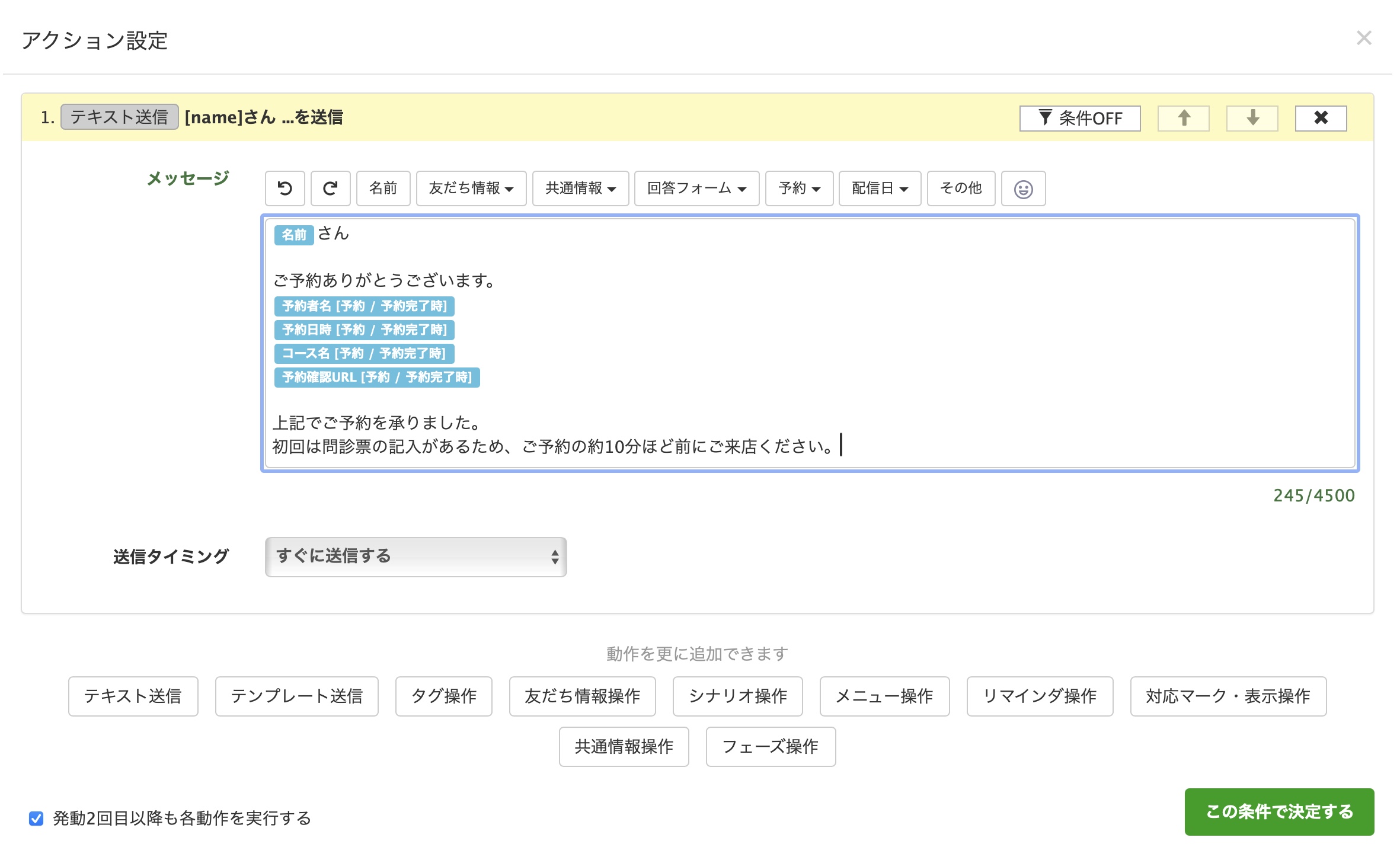This screenshot has width=1400, height=844.
Task: Open the 配信日 dropdown
Action: [x=880, y=188]
